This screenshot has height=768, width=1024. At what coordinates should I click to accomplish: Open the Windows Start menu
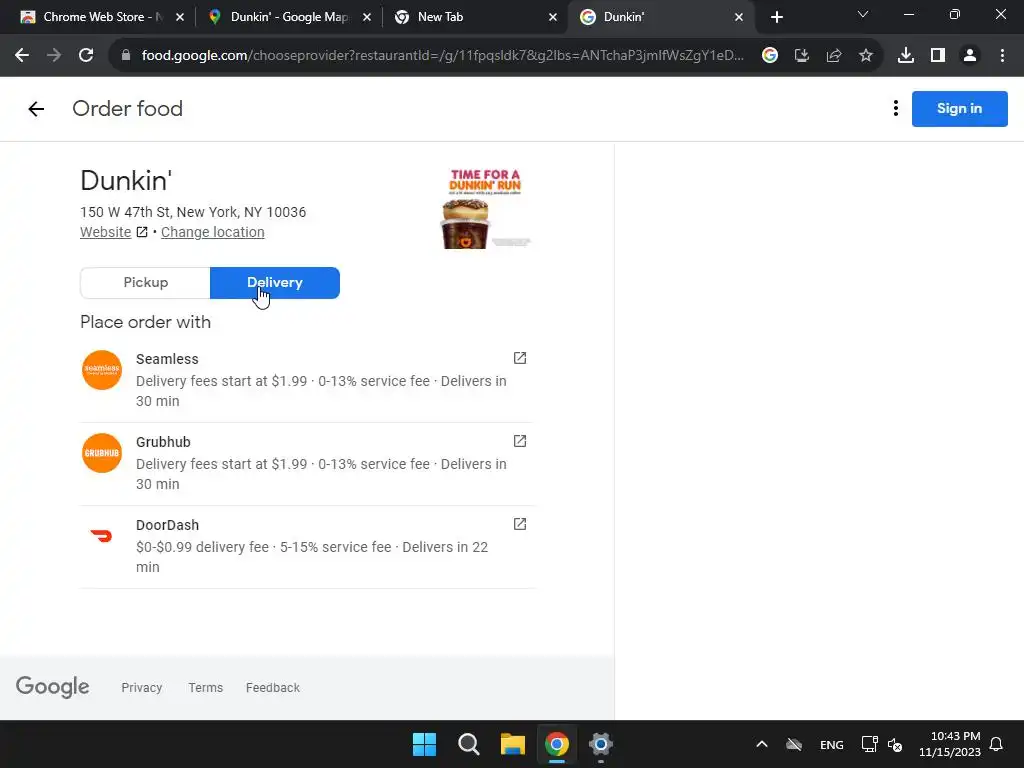[424, 744]
